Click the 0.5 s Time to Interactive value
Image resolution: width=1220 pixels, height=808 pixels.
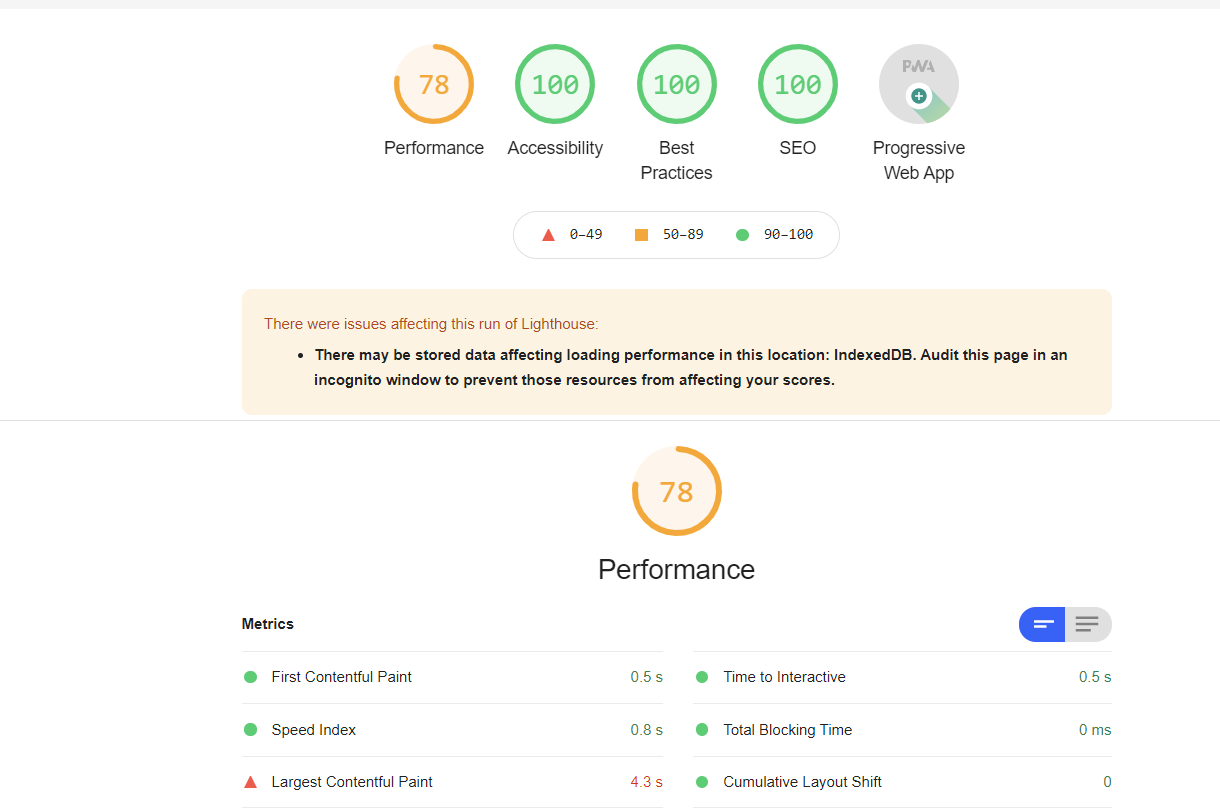click(1095, 677)
